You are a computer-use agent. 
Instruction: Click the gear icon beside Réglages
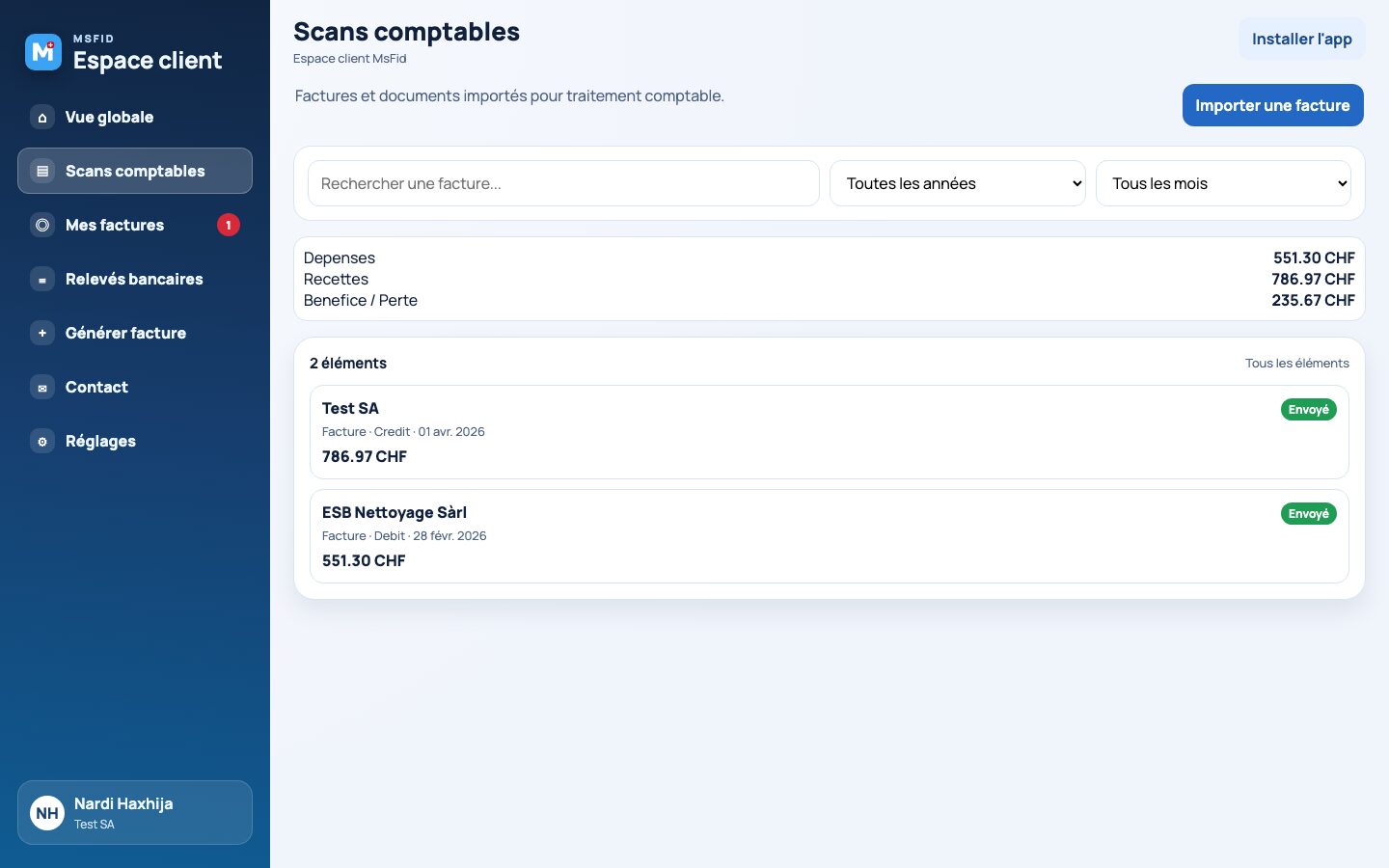point(42,442)
